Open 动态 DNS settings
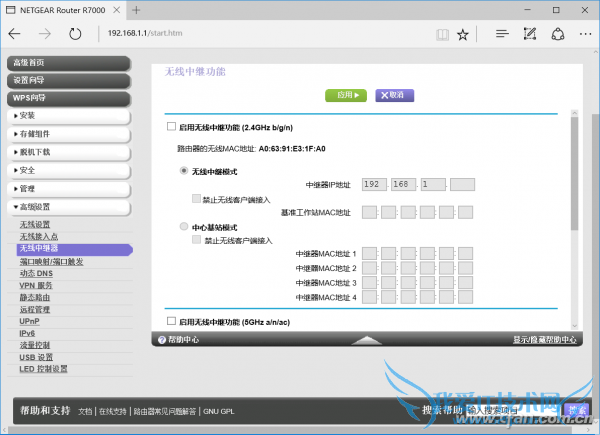600x435 pixels. tap(36, 274)
